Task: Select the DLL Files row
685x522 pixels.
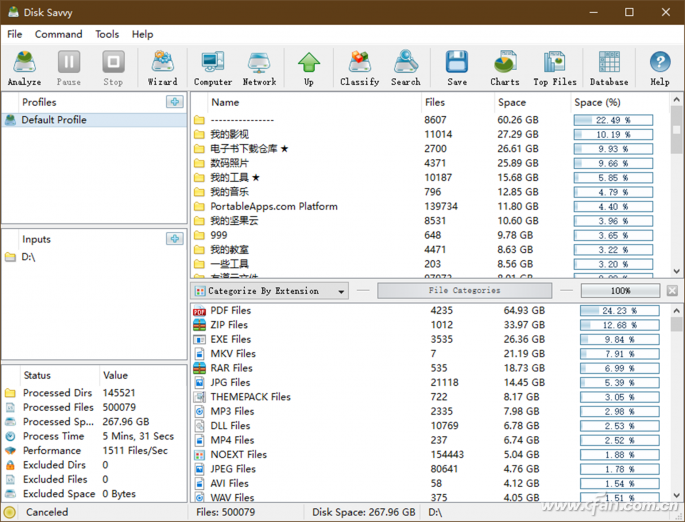Action: tap(430, 426)
